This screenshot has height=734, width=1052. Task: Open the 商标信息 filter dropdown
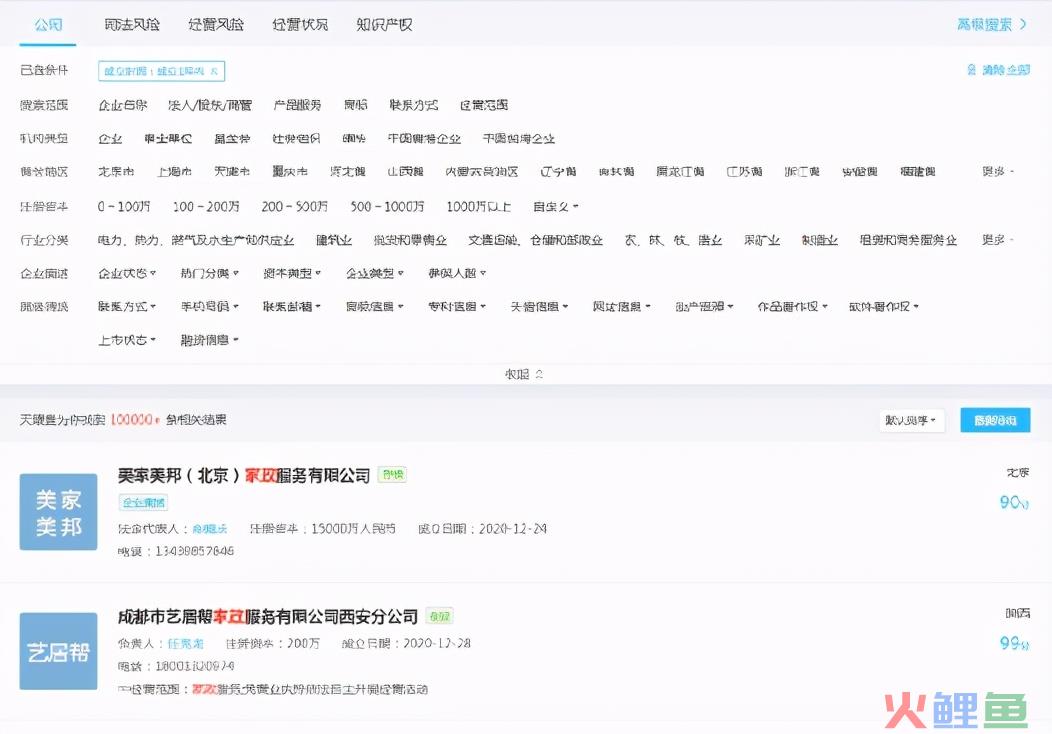374,307
